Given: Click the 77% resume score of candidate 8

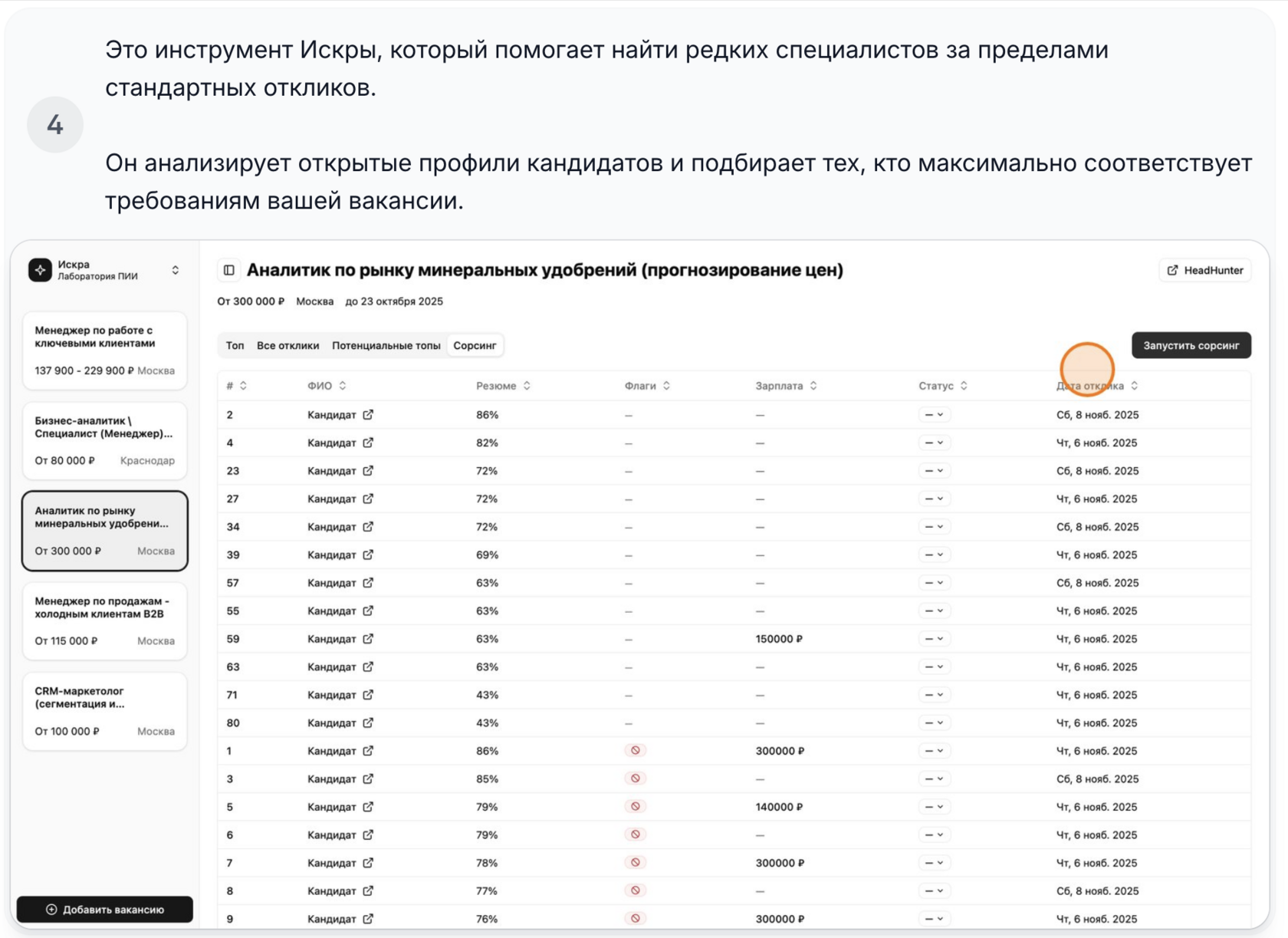Looking at the screenshot, I should click(x=487, y=890).
